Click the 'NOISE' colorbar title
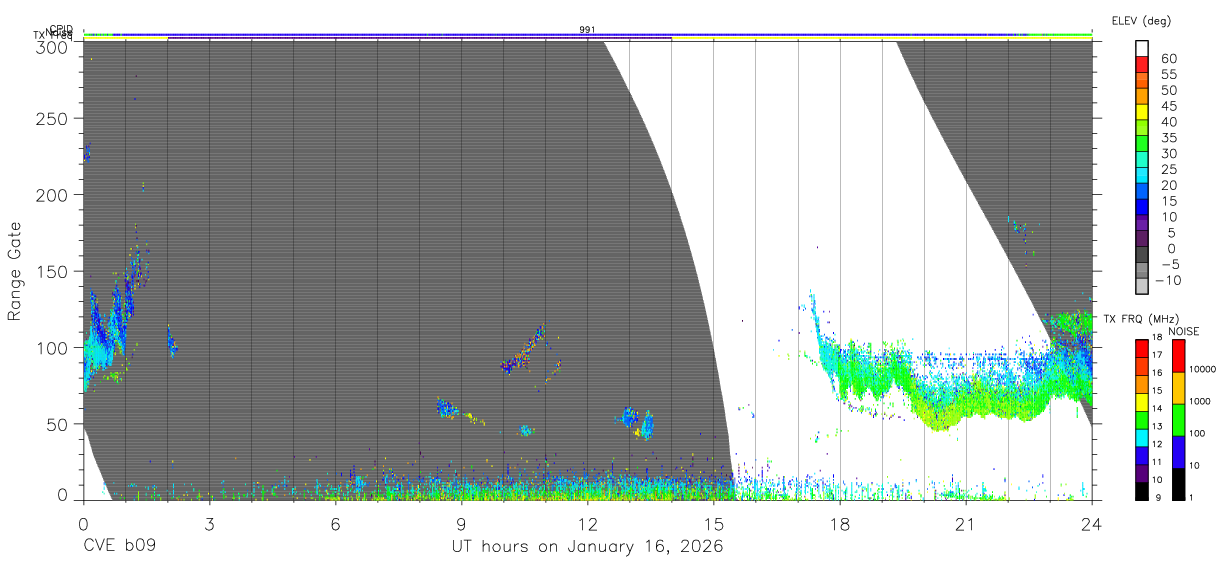Image resolution: width=1228 pixels, height=567 pixels. (1183, 332)
